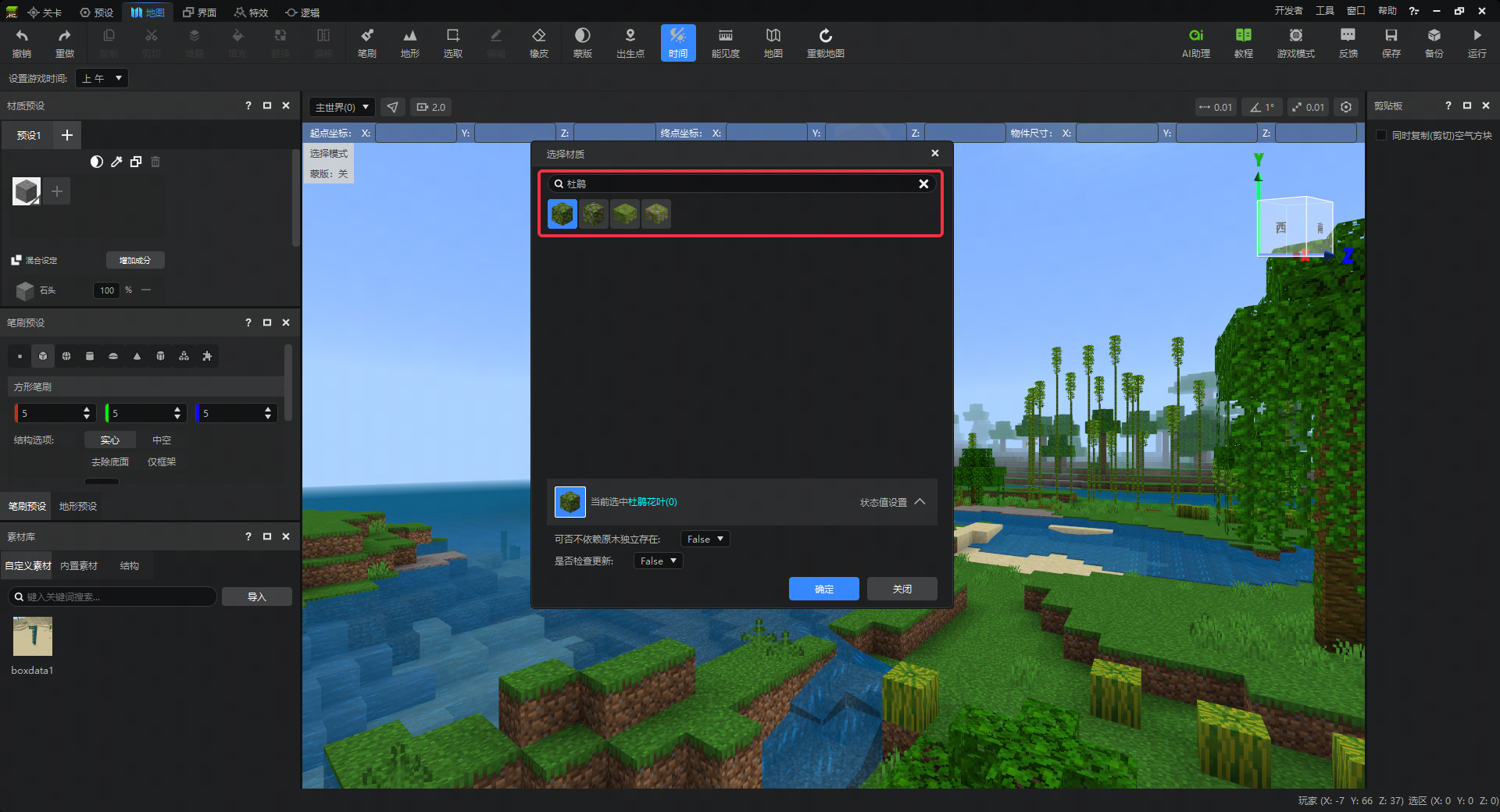
Task: Check 同时复制(剪切)空气方块 checkbox
Action: (1381, 135)
